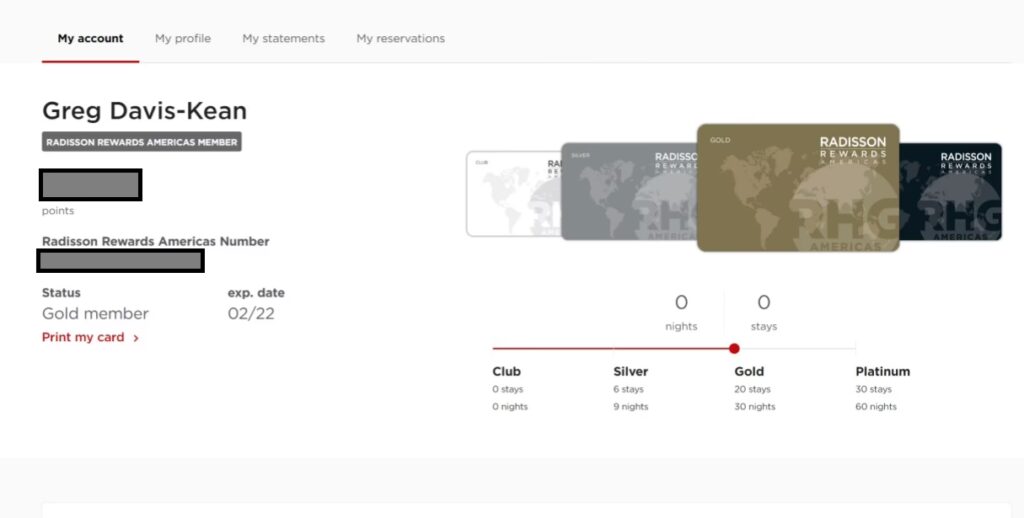Click the redacted Rewards Americas Number box
This screenshot has height=518, width=1024.
pos(120,261)
